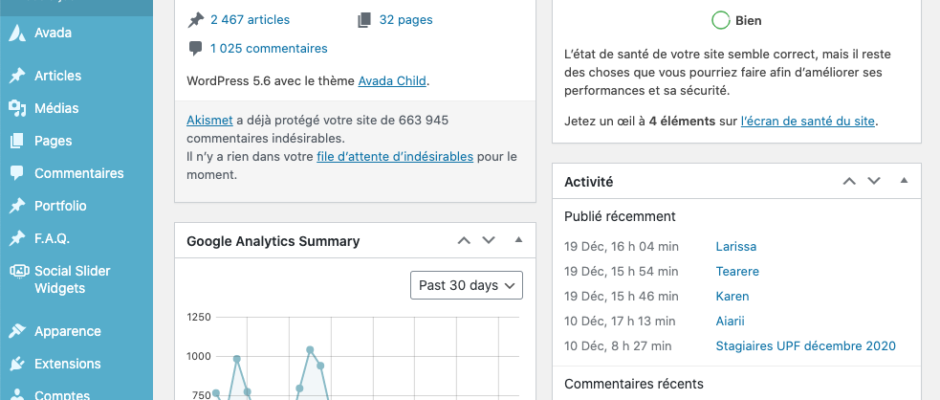Open file d'attente d'indésirables link

tap(395, 157)
